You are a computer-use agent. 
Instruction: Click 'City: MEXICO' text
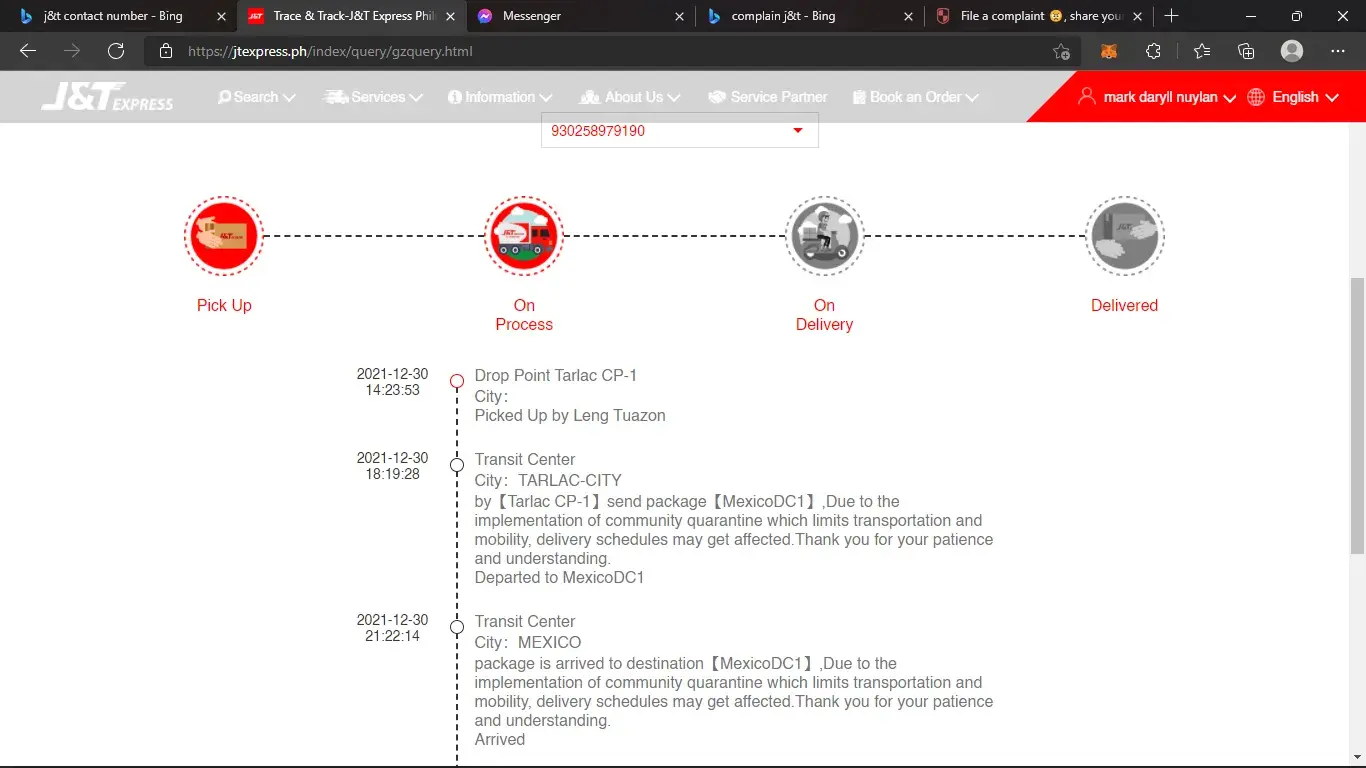[528, 642]
